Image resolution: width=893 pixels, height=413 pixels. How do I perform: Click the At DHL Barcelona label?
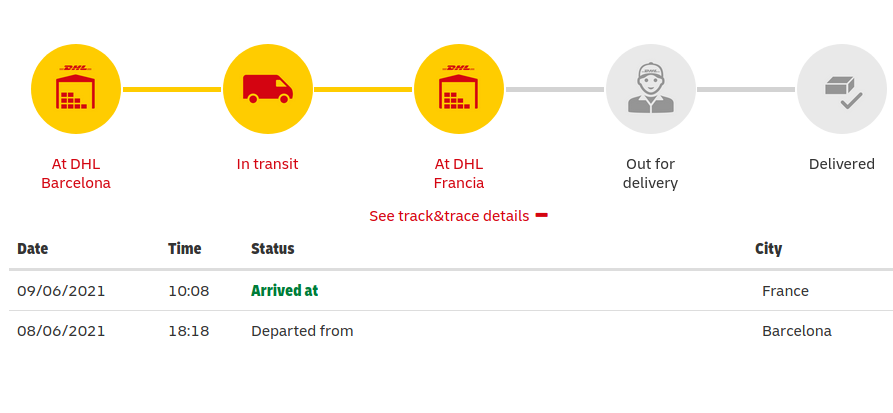tap(76, 174)
